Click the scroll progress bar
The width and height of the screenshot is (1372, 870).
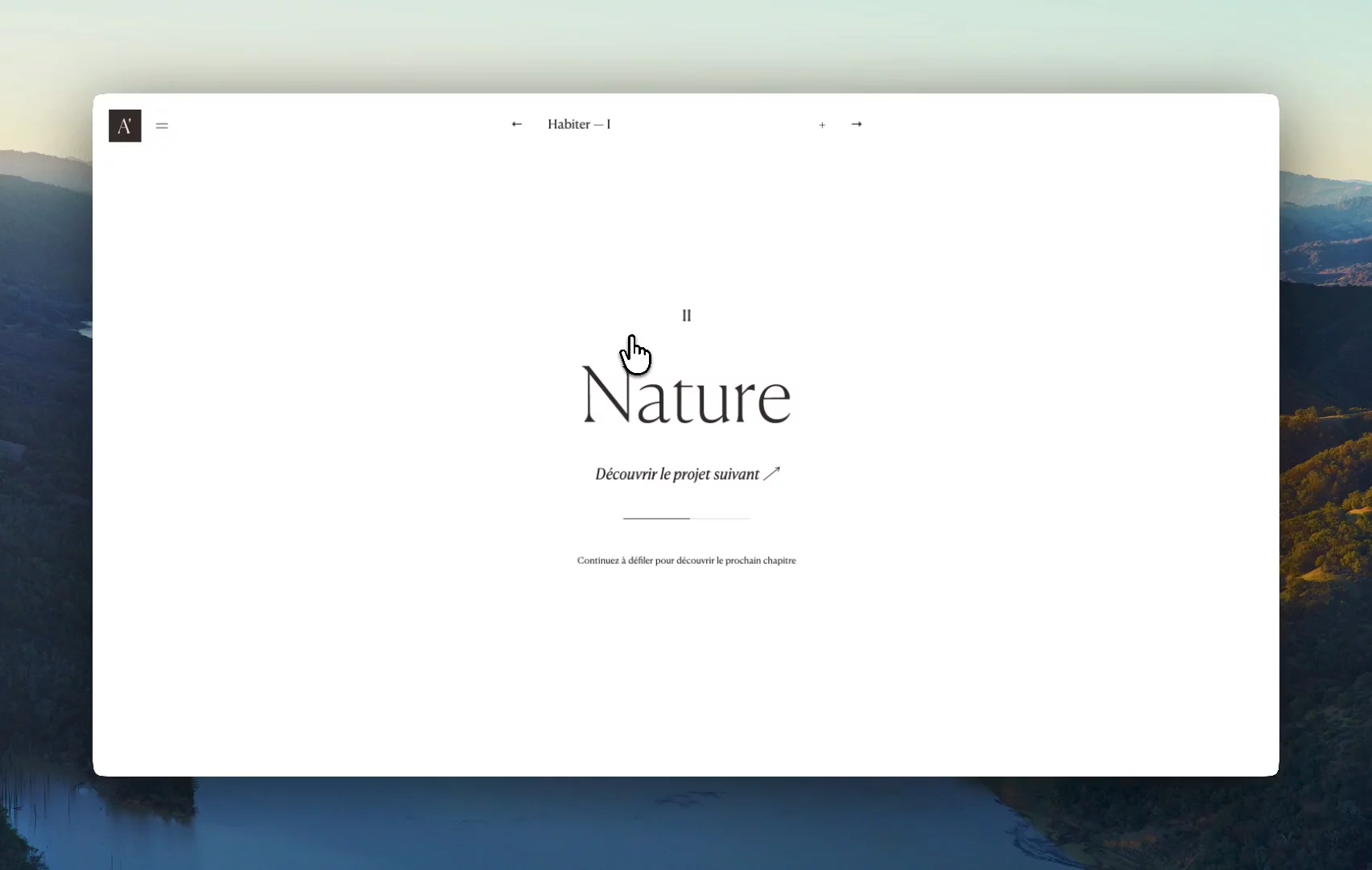pyautogui.click(x=687, y=518)
